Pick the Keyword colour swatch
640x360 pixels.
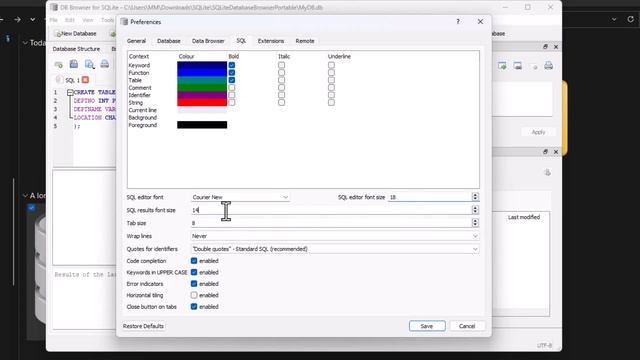(x=202, y=65)
